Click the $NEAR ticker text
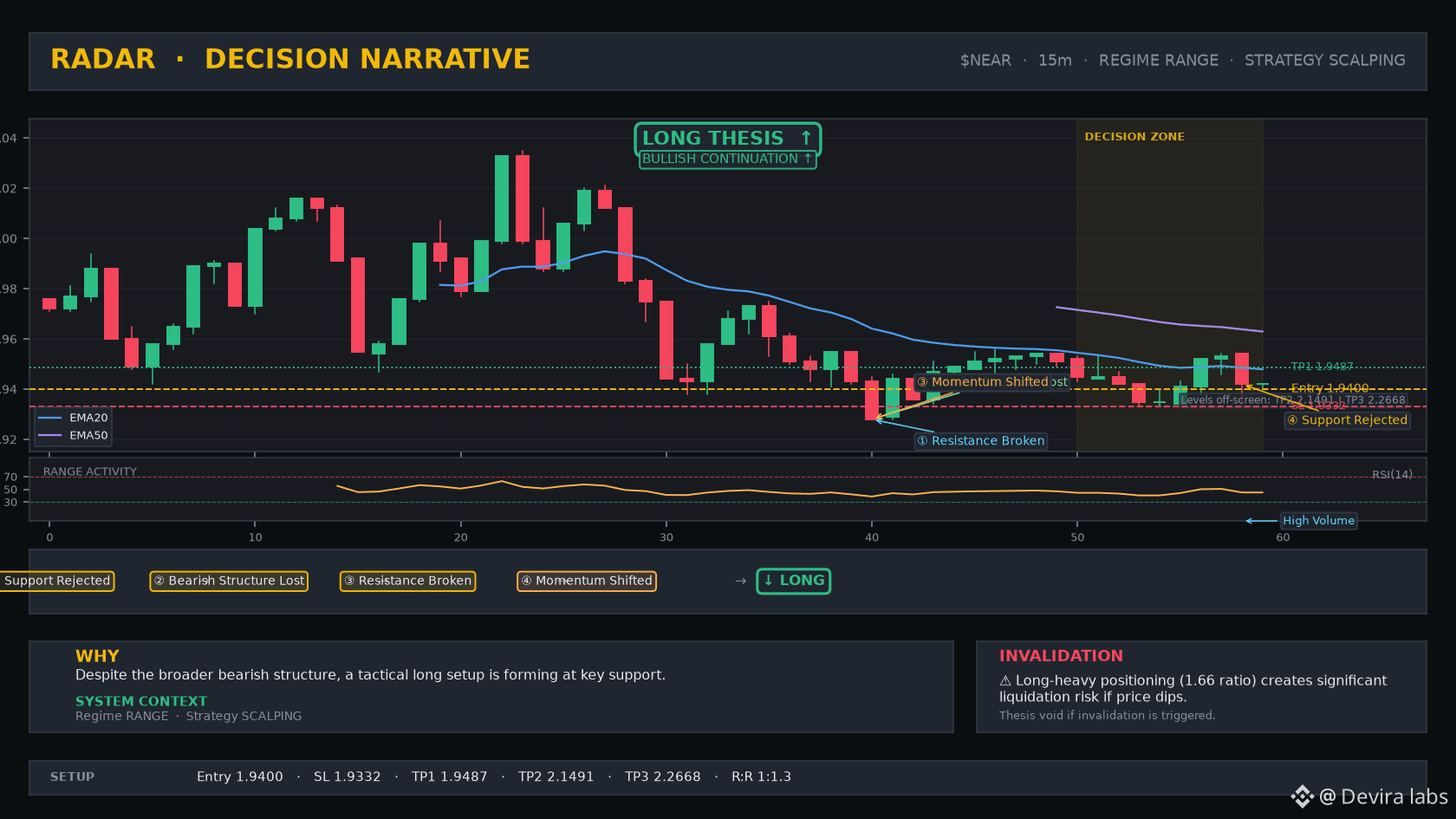This screenshot has width=1456, height=819. coord(985,61)
